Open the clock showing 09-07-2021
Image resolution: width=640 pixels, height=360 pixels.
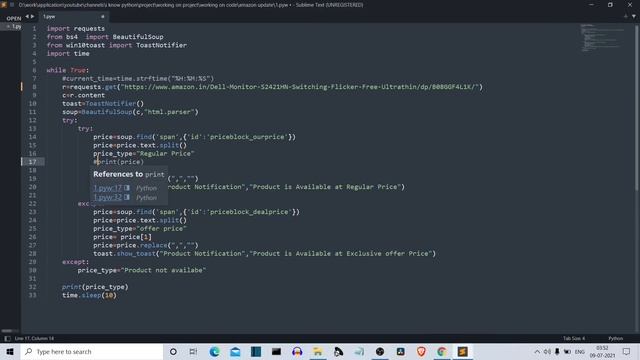click(602, 351)
